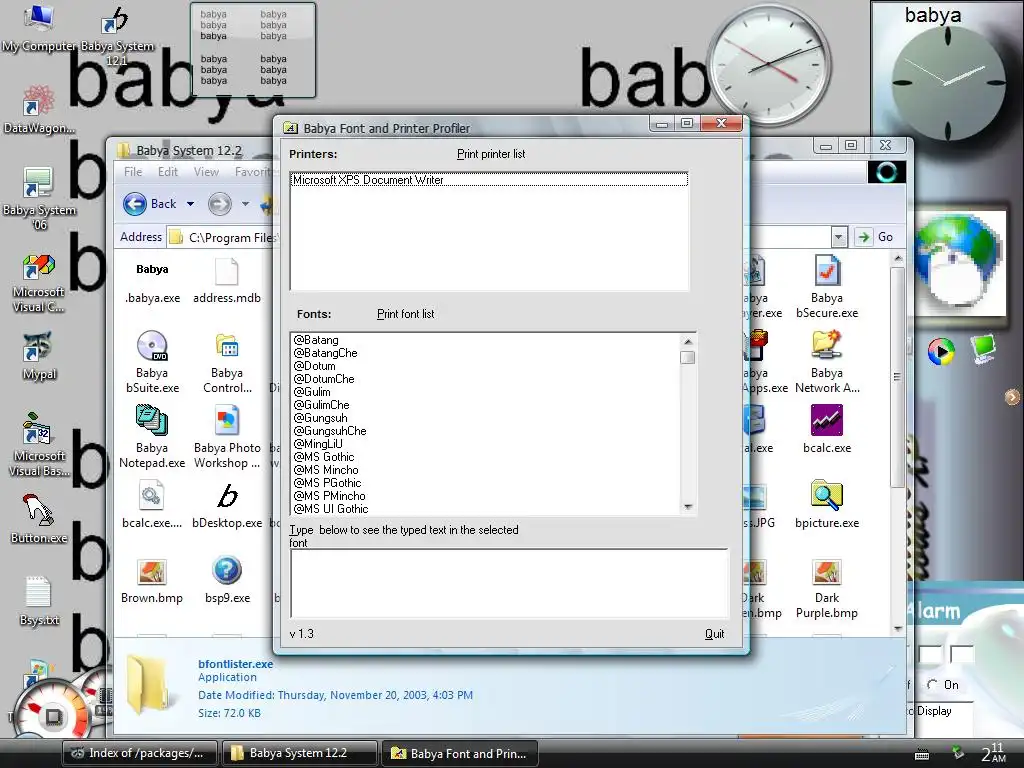
Task: Expand the Address bar dropdown
Action: pos(839,236)
